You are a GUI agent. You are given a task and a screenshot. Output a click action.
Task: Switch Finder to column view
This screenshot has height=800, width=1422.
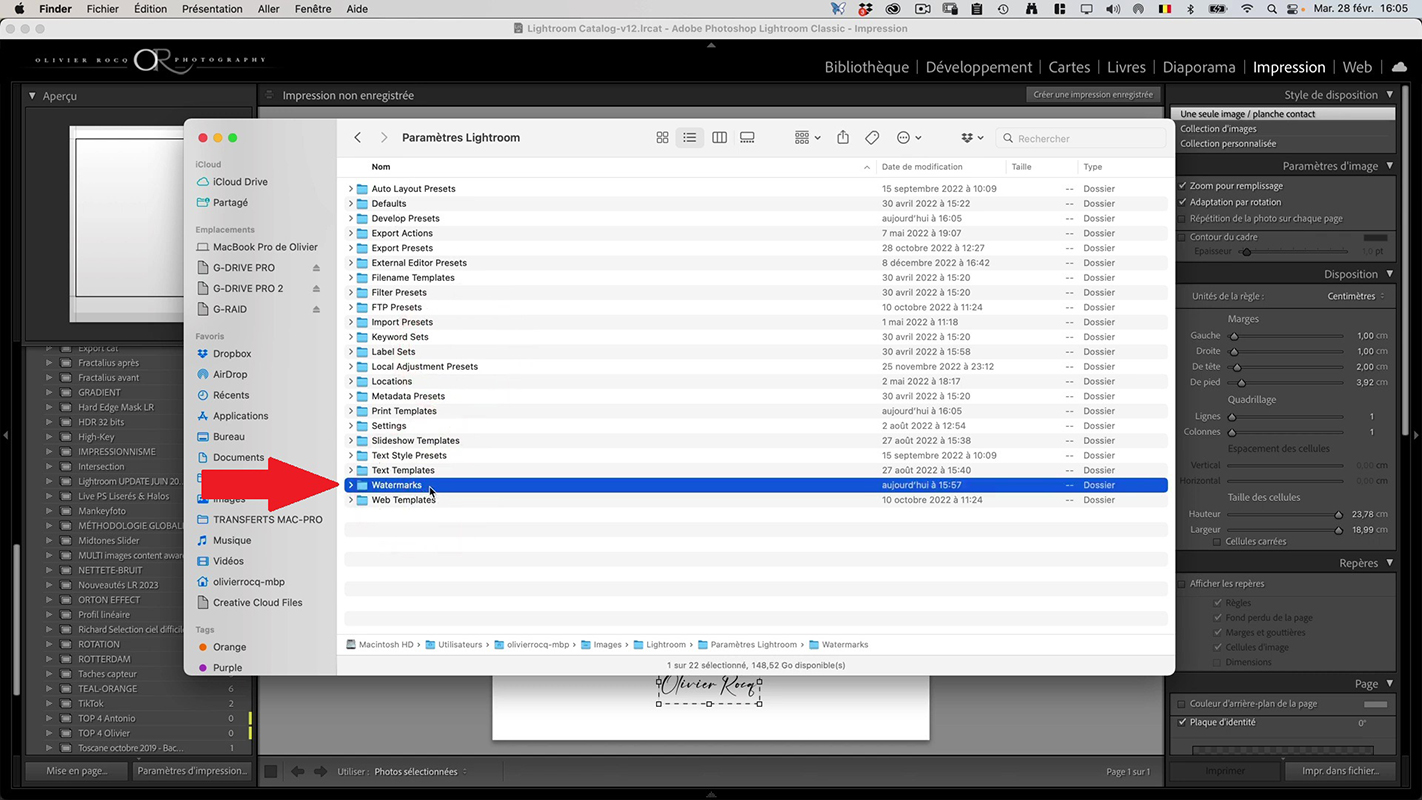click(719, 138)
